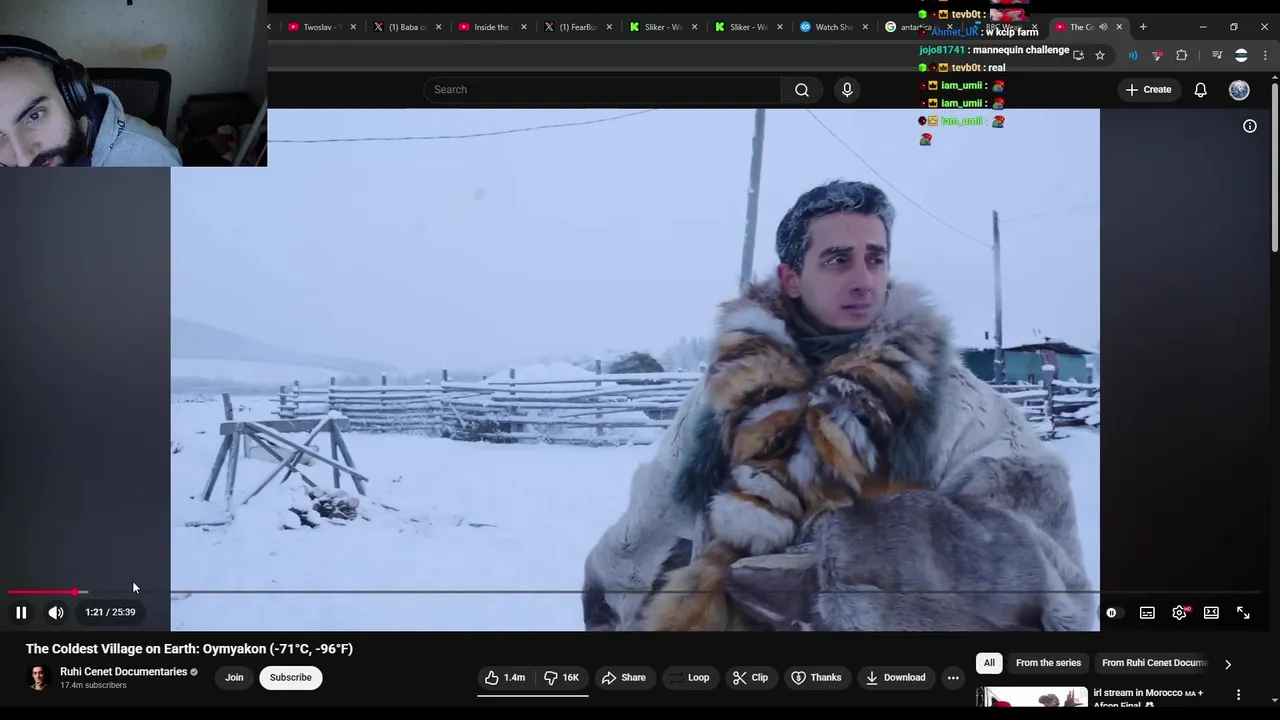Click the '17.4m subscribers' text
This screenshot has height=720, width=1280.
[x=93, y=686]
